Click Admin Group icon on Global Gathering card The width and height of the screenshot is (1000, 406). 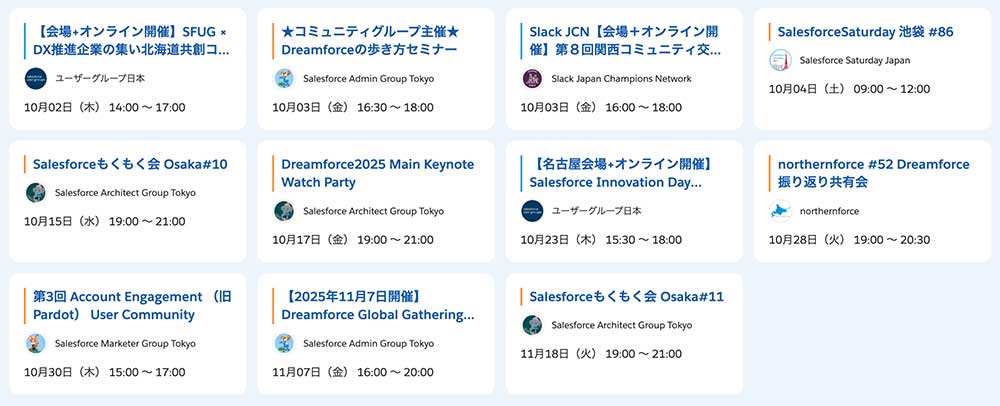click(285, 342)
